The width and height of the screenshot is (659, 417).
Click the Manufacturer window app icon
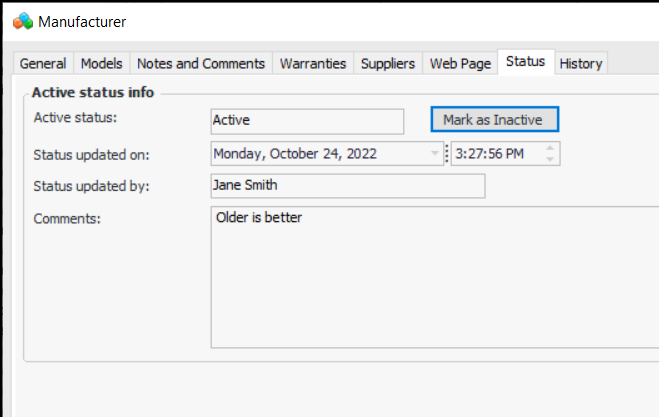click(x=23, y=21)
